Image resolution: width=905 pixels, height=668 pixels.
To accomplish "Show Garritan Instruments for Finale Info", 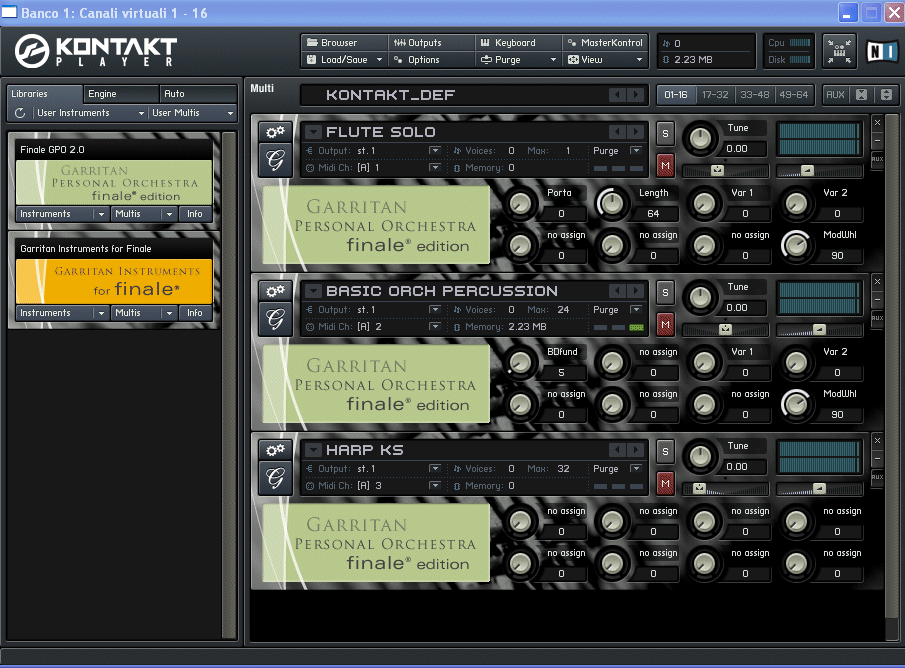I will [x=195, y=313].
